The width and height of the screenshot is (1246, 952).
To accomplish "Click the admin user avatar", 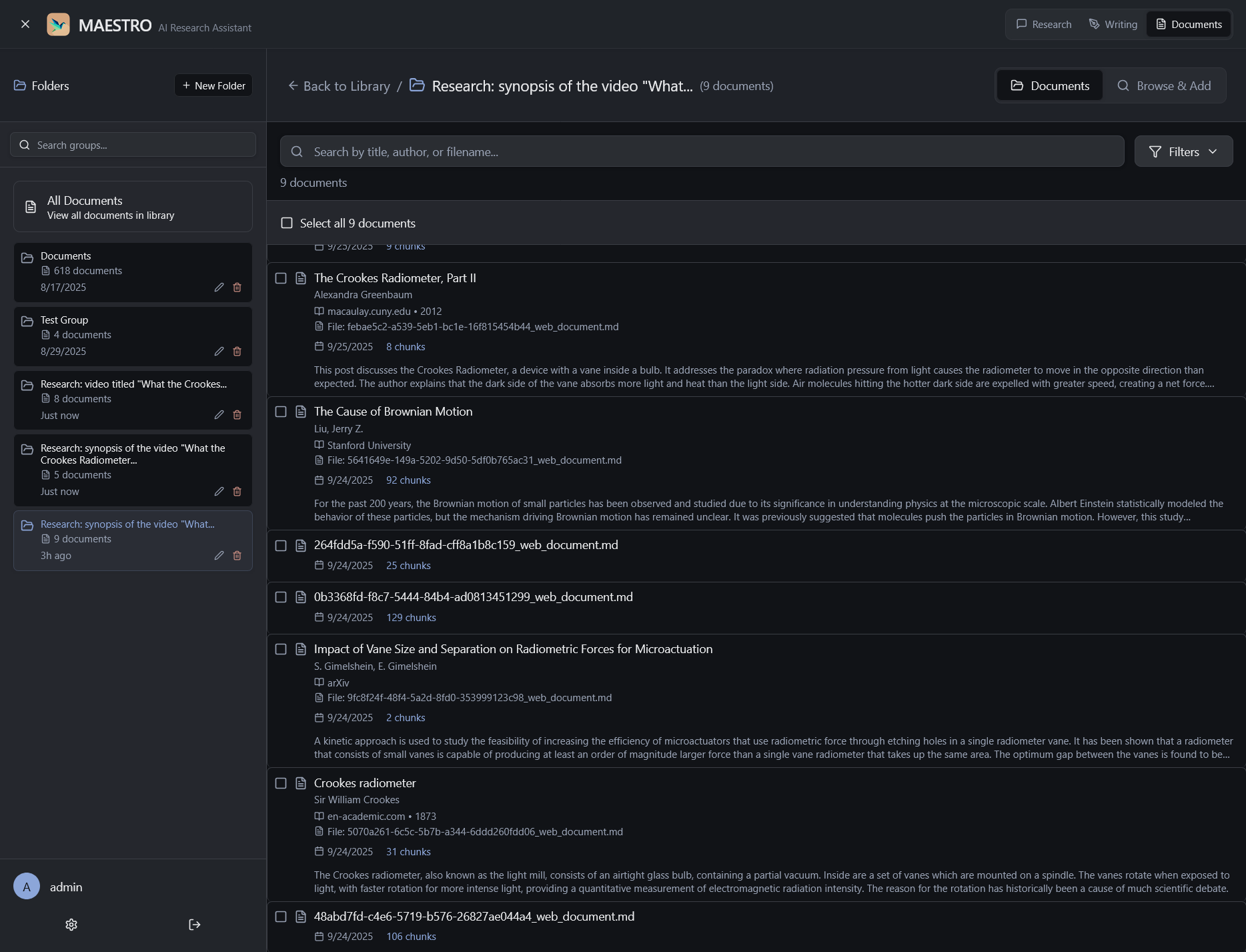I will point(27,887).
